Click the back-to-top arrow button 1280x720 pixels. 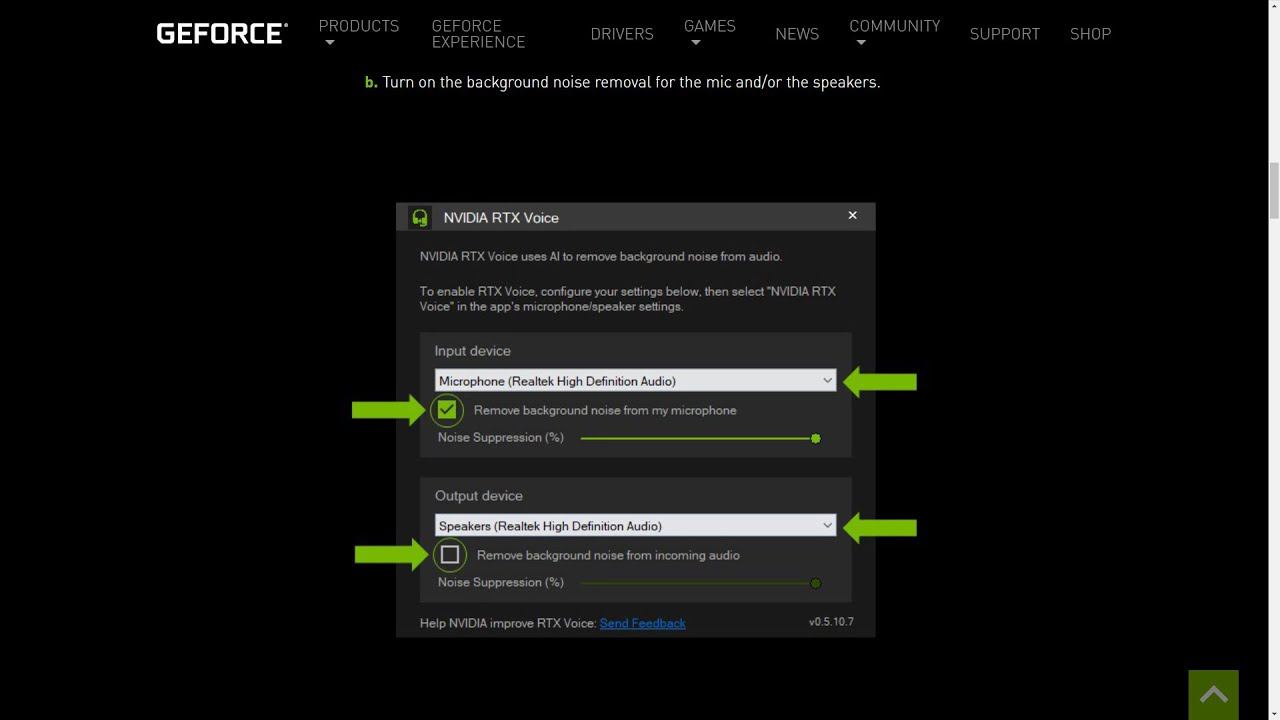pyautogui.click(x=1213, y=695)
